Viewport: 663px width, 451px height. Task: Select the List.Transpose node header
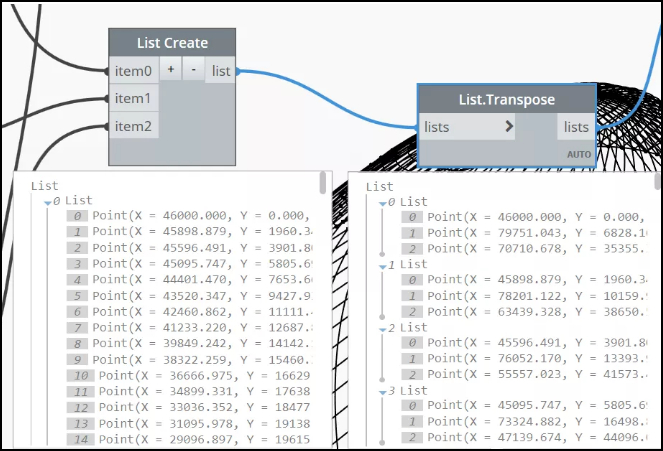tap(507, 99)
